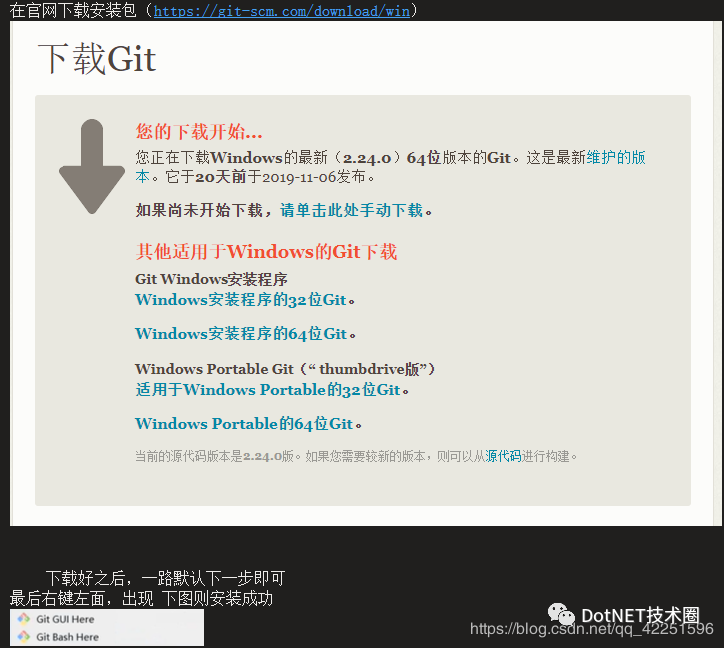This screenshot has height=648, width=724.
Task: Click the 下载Git page heading
Action: [x=97, y=59]
